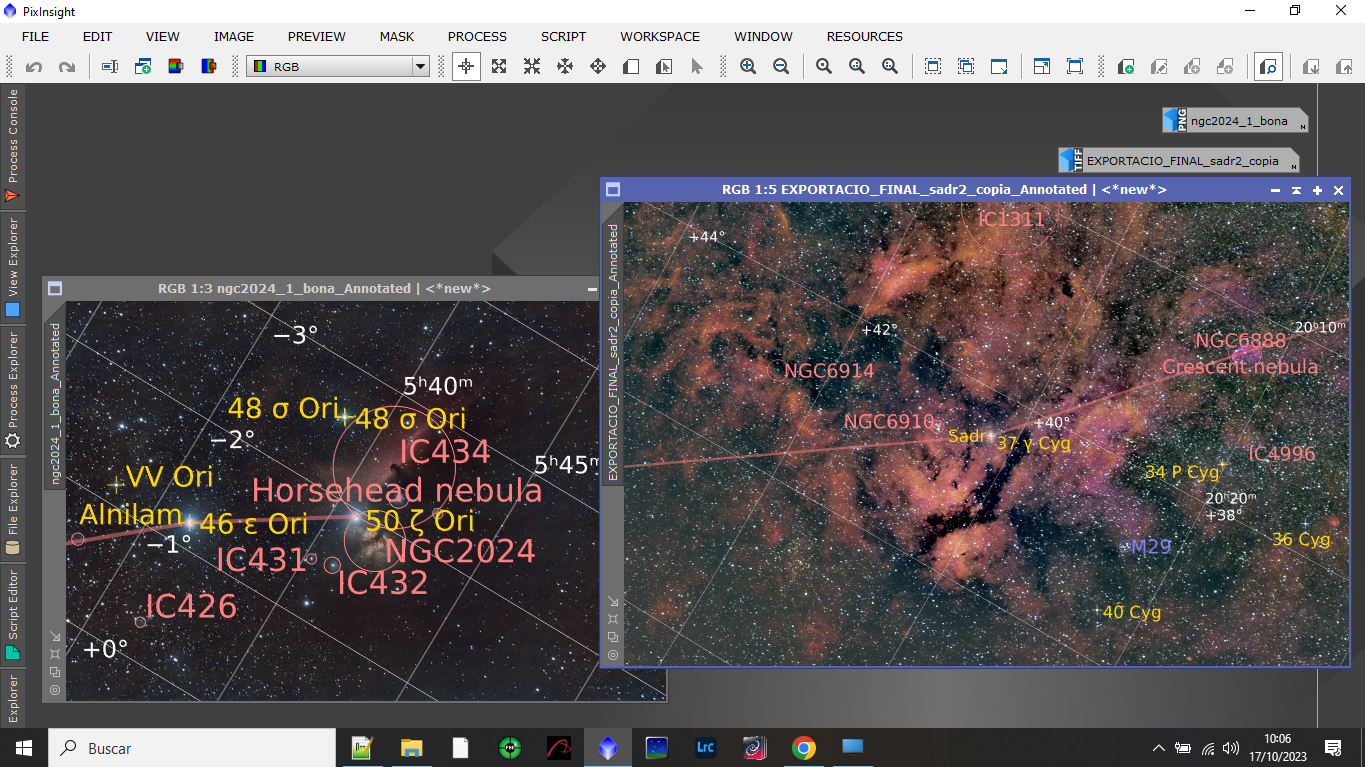
Task: Select the Zoom Out mode arrows icon
Action: tap(532, 67)
